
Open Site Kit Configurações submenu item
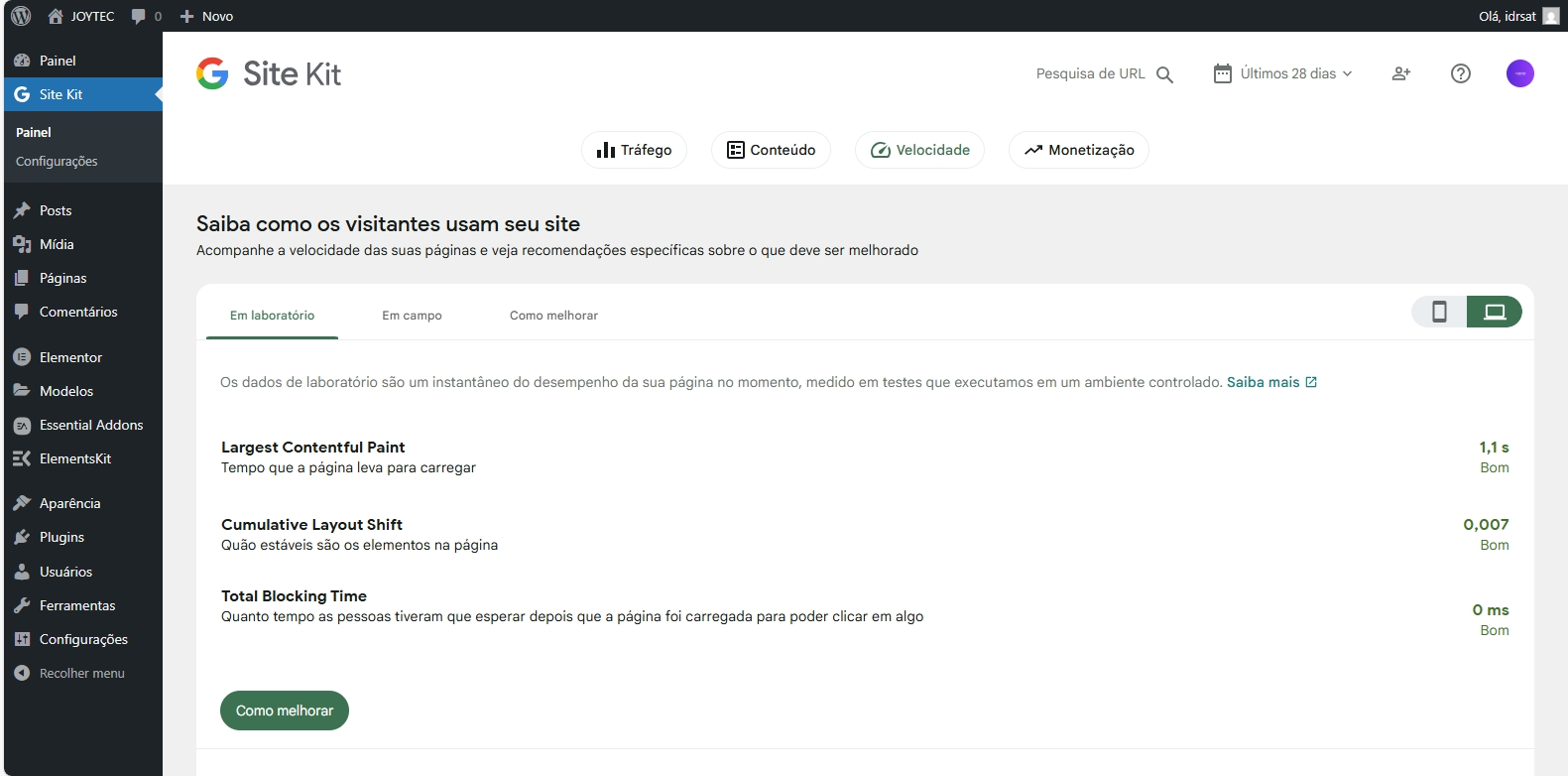(57, 161)
